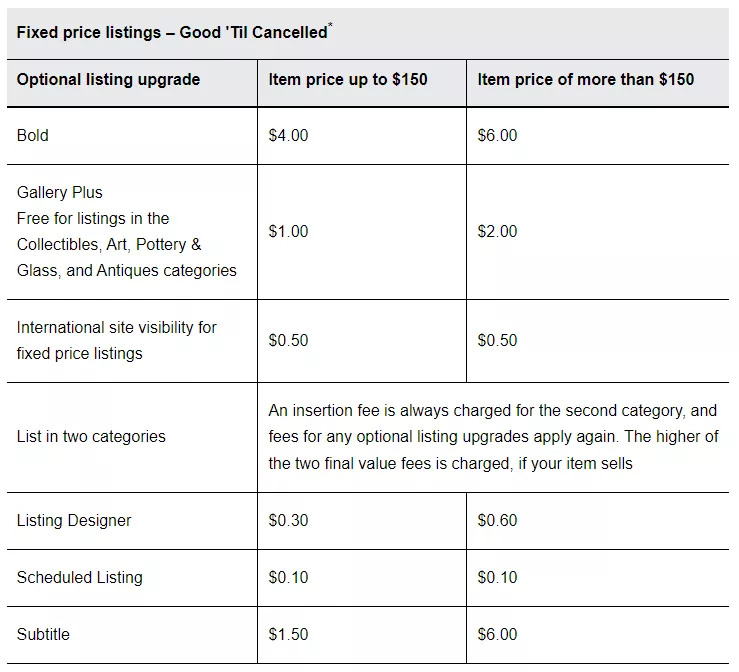This screenshot has width=739, height=672.
Task: Select the $4.00 Bold fee cell
Action: point(288,135)
